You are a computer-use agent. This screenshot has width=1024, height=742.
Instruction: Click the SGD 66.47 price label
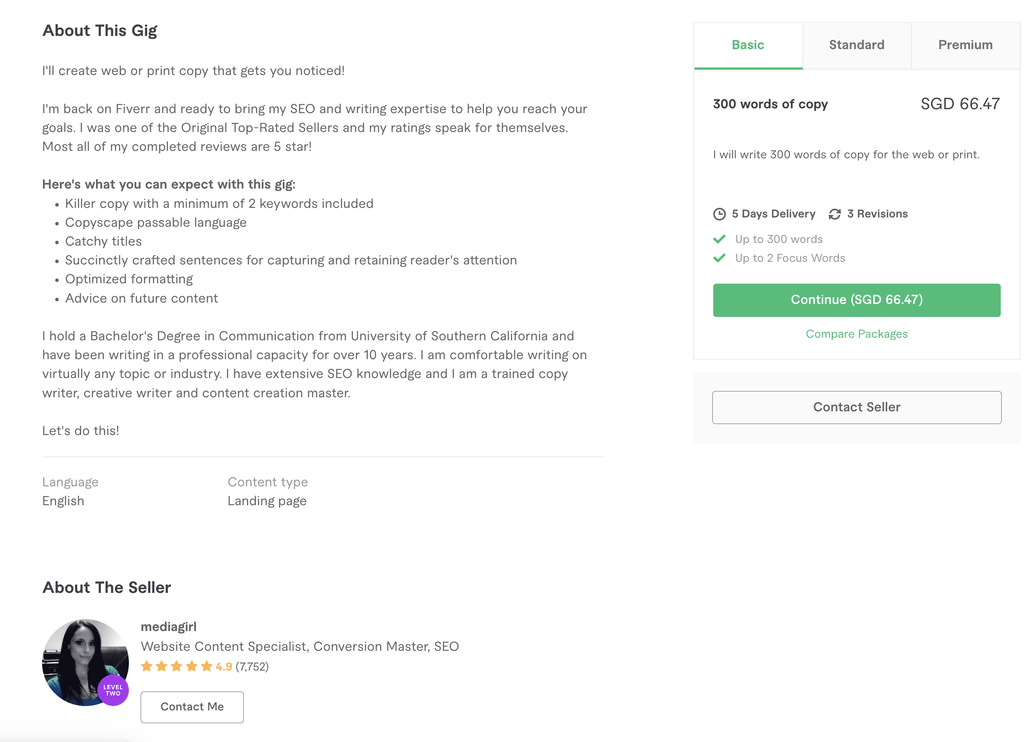tap(960, 104)
